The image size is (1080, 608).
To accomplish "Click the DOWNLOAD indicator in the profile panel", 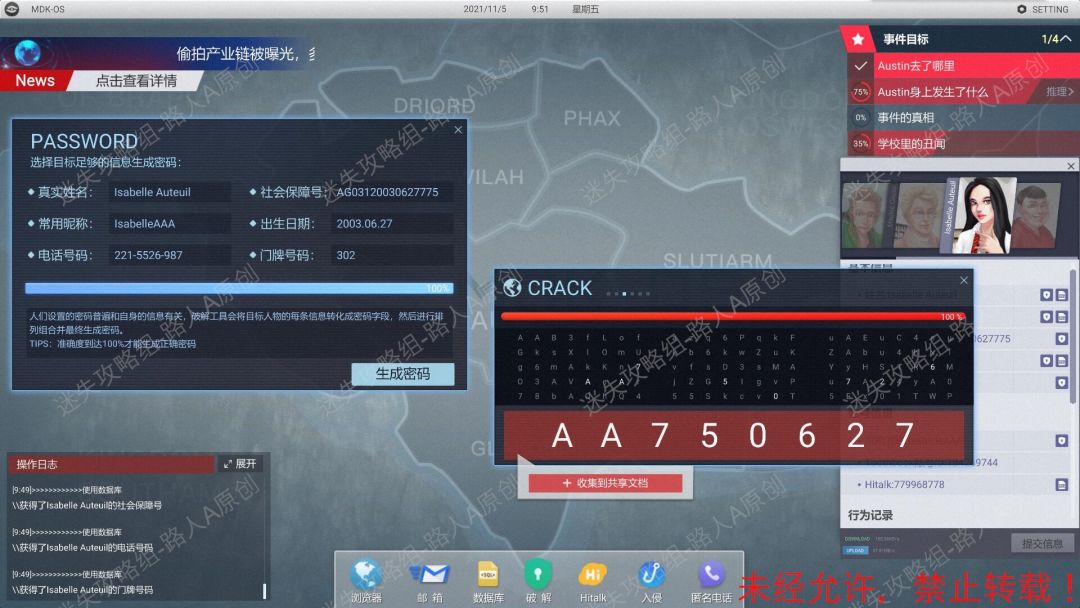I will pyautogui.click(x=857, y=538).
